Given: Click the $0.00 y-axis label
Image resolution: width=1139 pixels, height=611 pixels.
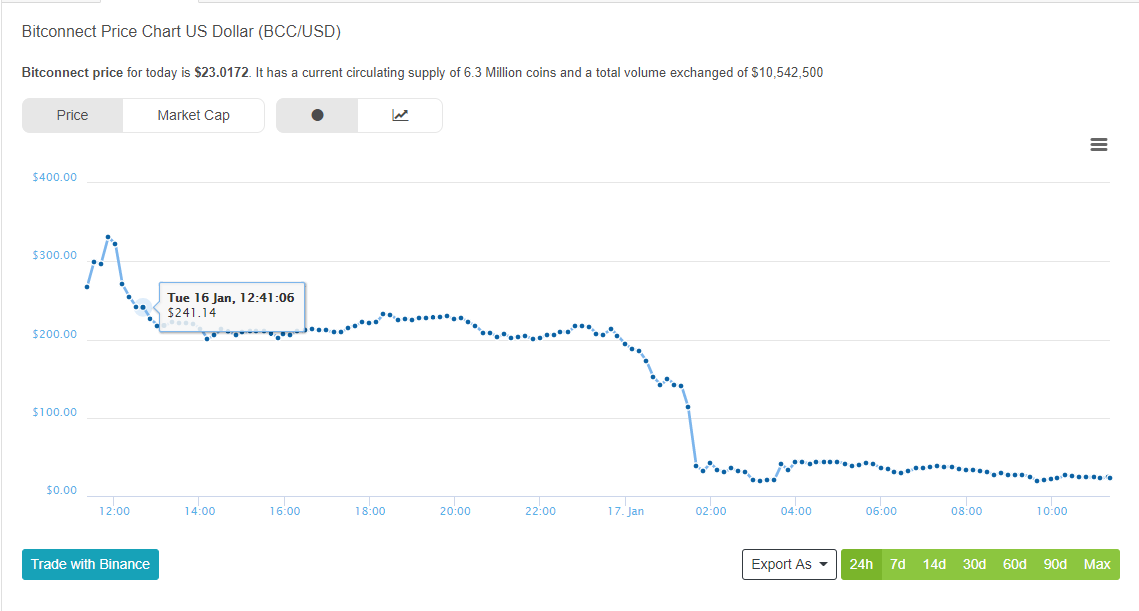Looking at the screenshot, I should point(61,490).
